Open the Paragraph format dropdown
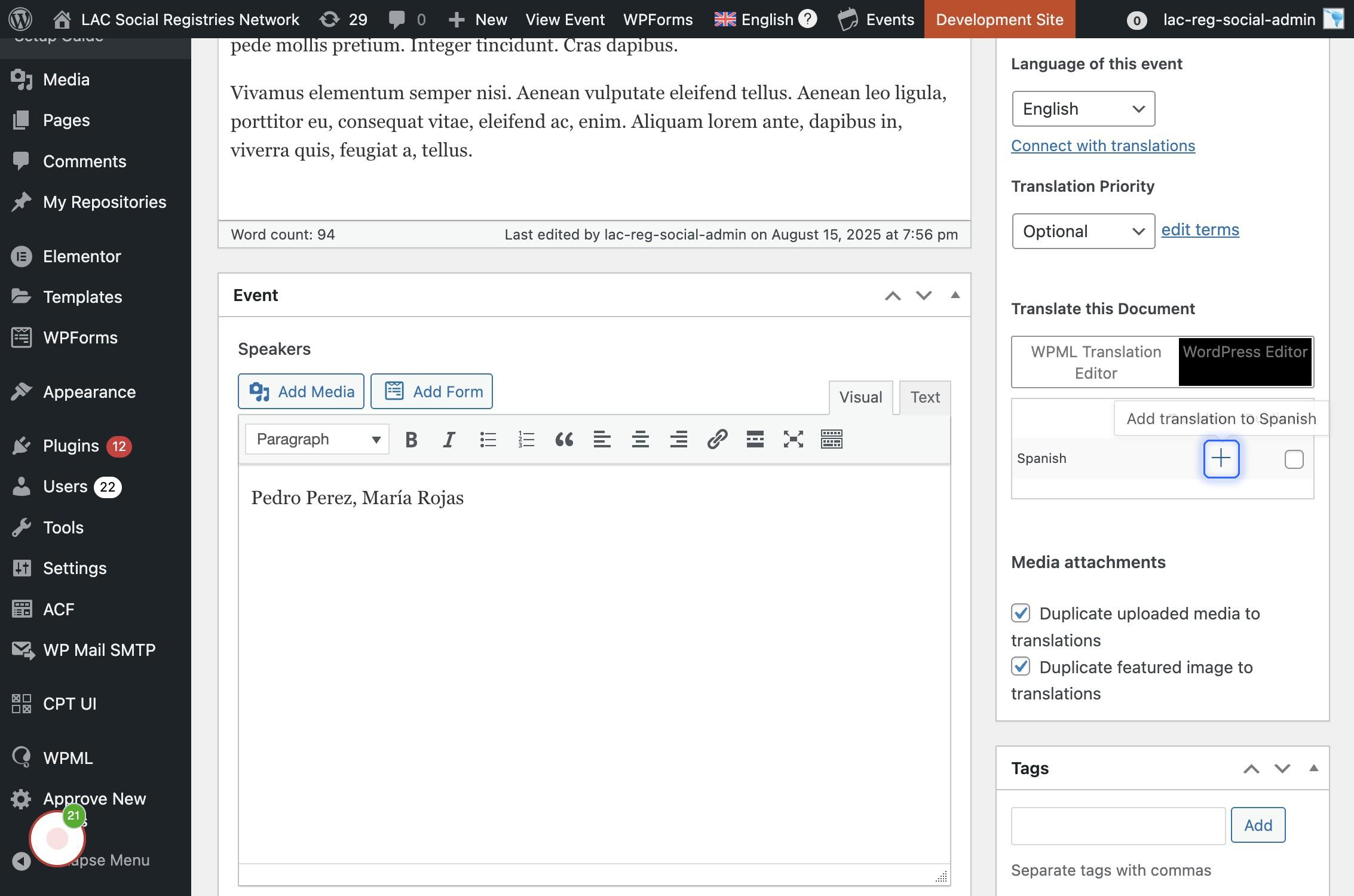 (x=317, y=440)
